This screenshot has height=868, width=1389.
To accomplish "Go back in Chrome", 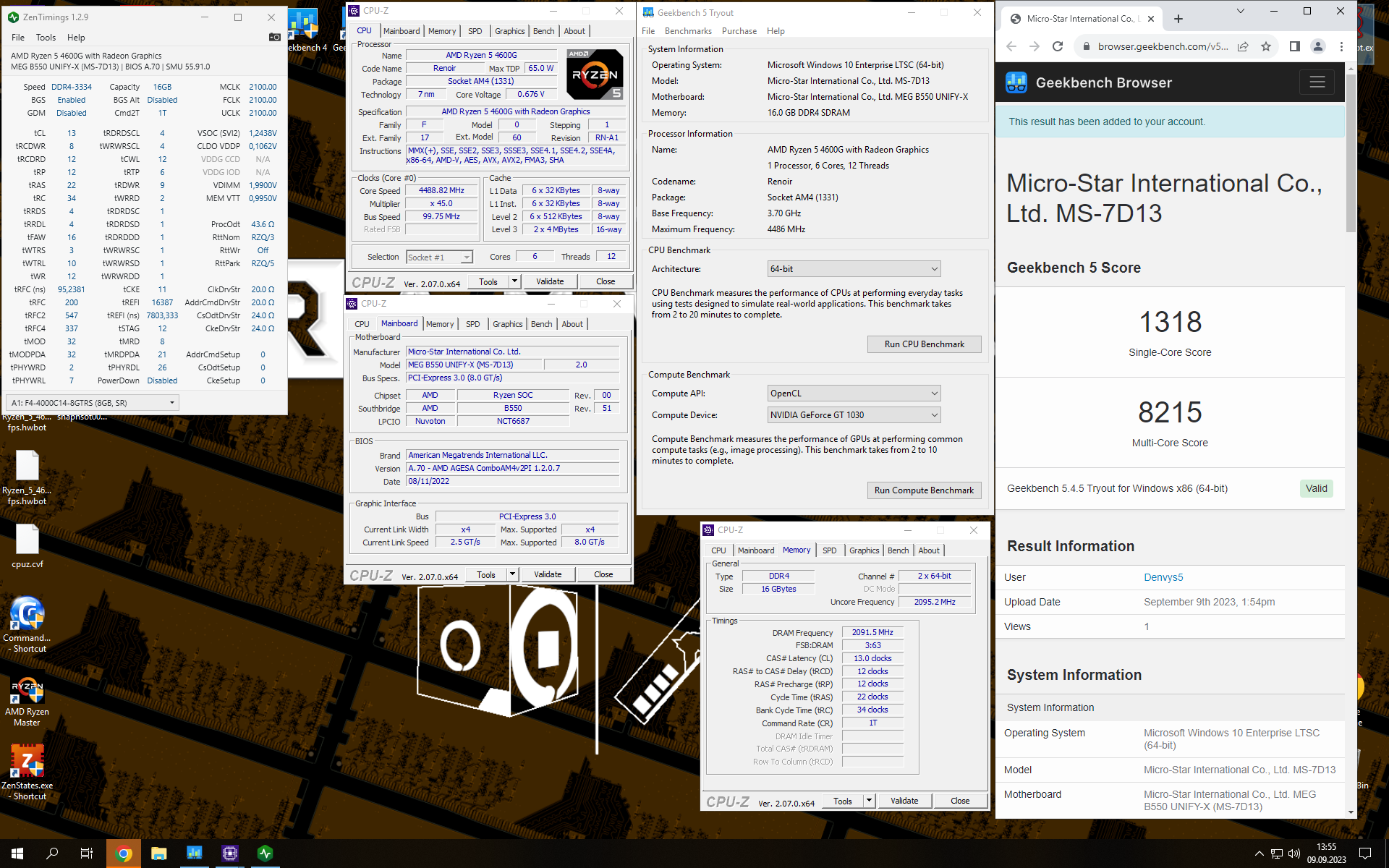I will point(1011,46).
